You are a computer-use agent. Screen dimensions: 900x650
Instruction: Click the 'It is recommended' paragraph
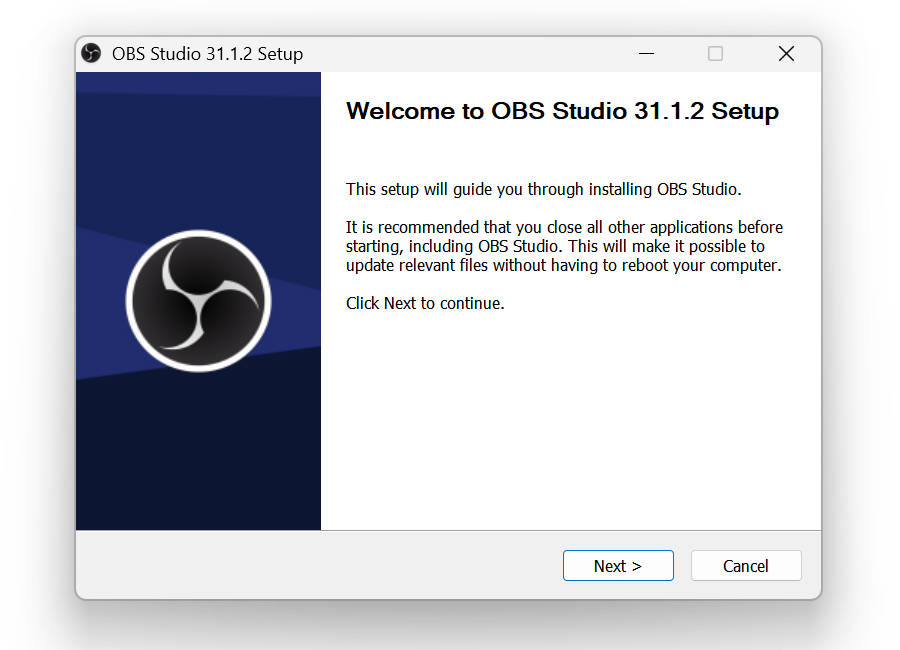[564, 246]
